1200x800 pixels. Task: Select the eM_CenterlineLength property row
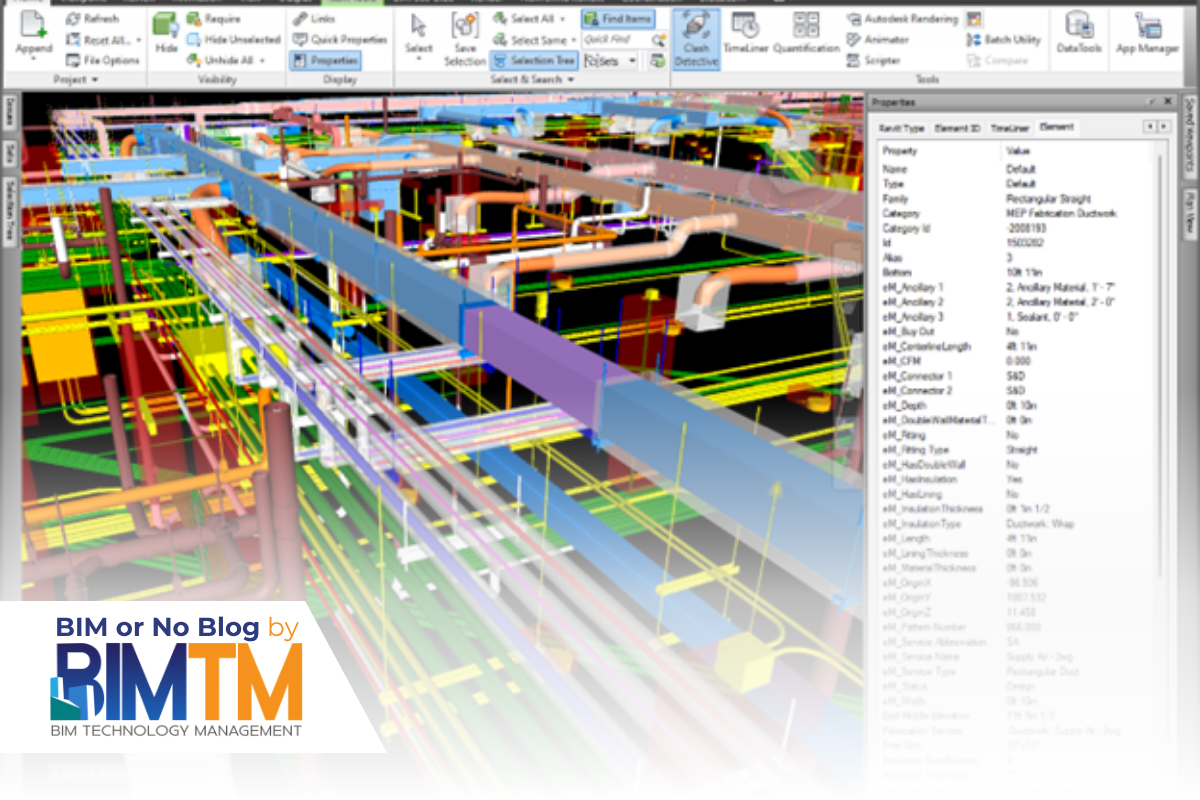1016,347
